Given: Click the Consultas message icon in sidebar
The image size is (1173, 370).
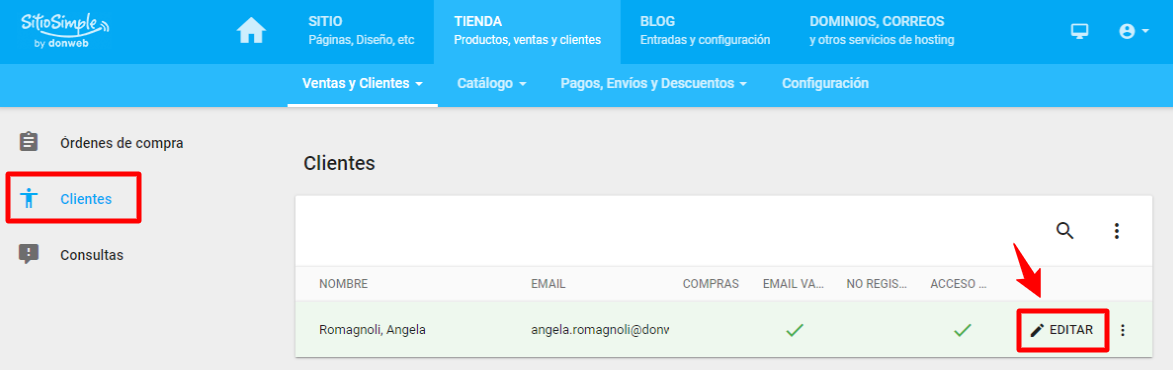Looking at the screenshot, I should 28,254.
